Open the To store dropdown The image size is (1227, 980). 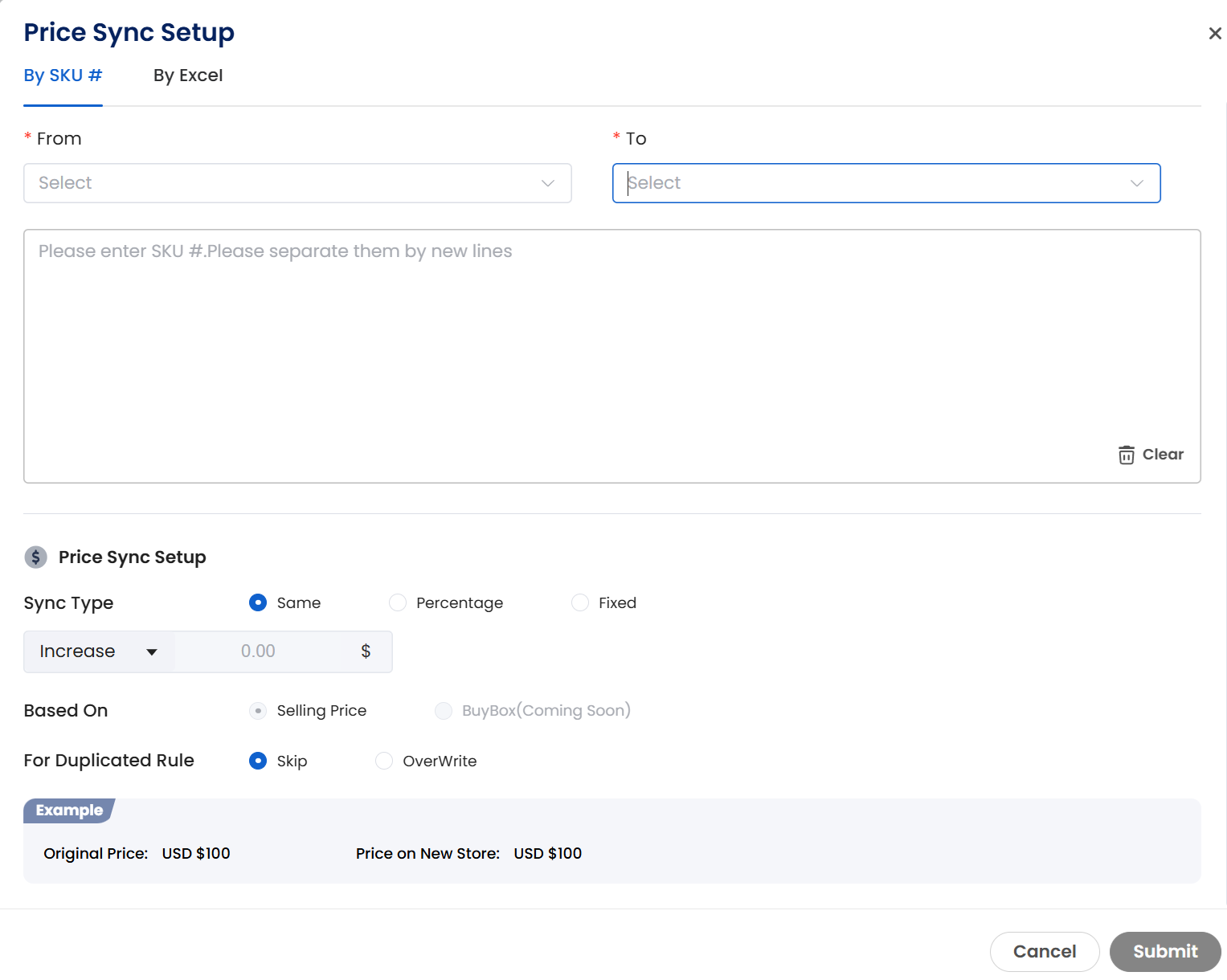(886, 183)
